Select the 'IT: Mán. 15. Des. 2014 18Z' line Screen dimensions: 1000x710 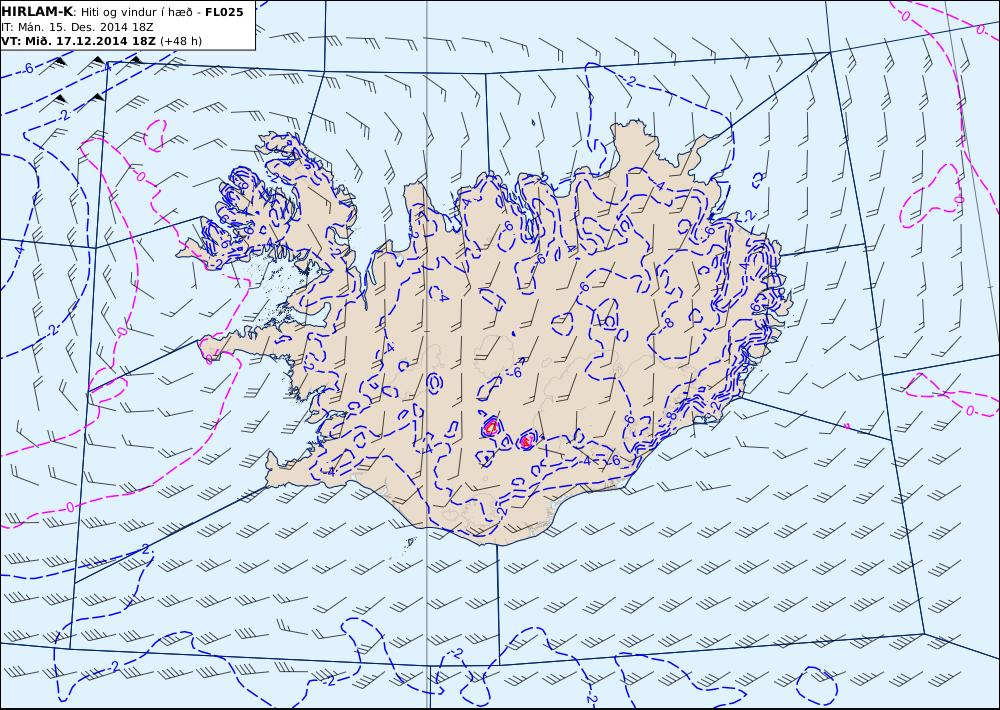click(x=77, y=27)
